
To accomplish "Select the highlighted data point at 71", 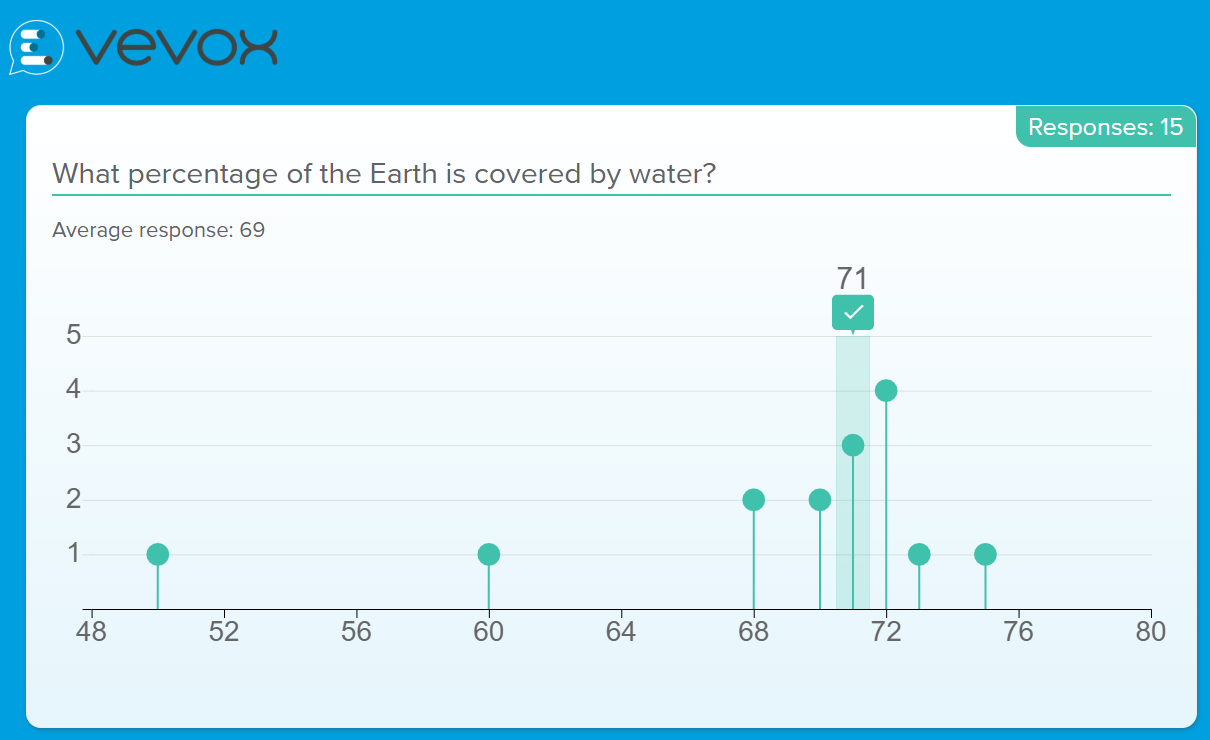I will pyautogui.click(x=853, y=445).
